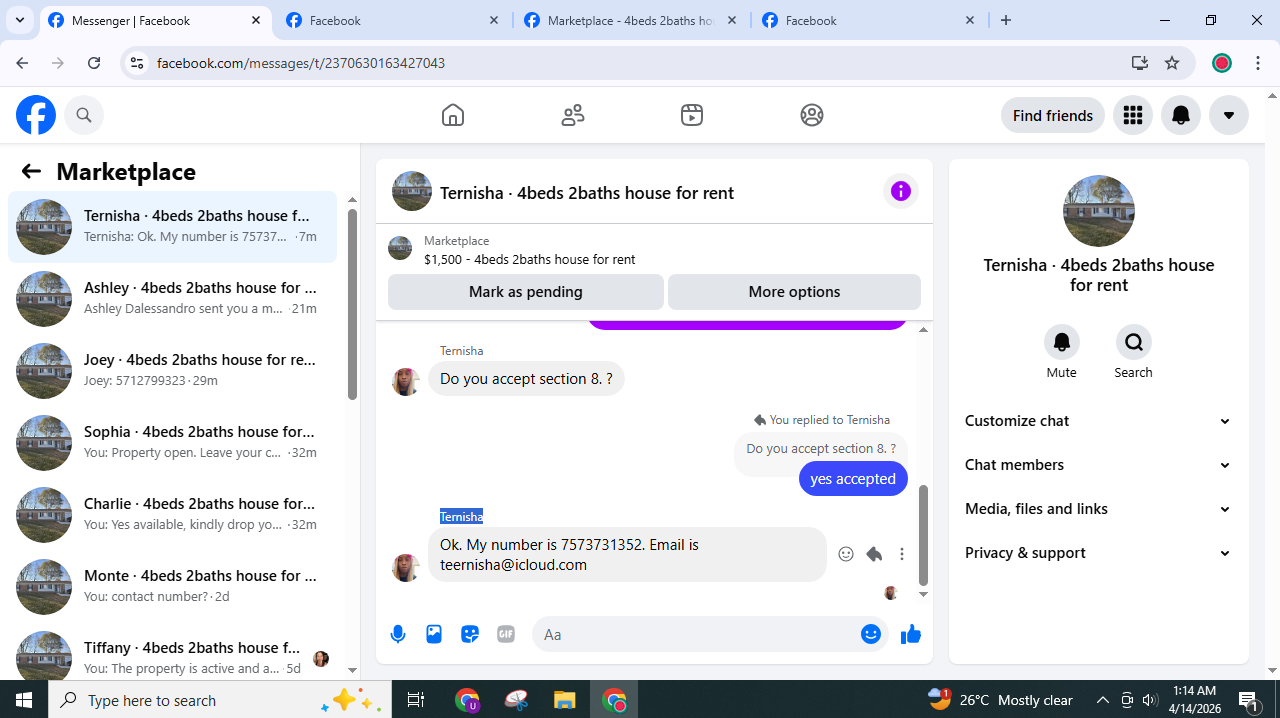
Task: Select Messenger | Facebook browser tab
Action: [155, 20]
